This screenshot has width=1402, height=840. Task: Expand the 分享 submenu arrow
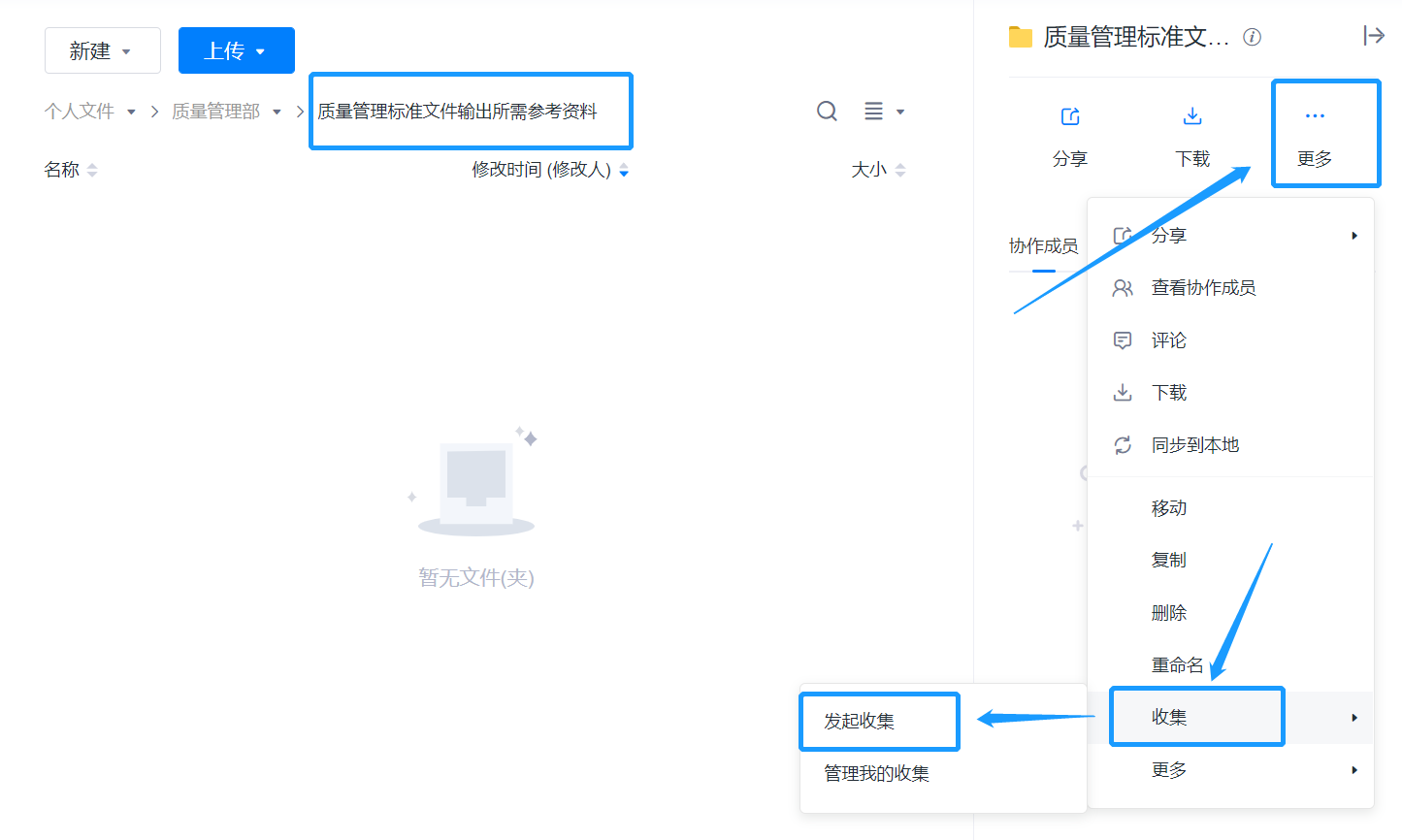(1354, 236)
